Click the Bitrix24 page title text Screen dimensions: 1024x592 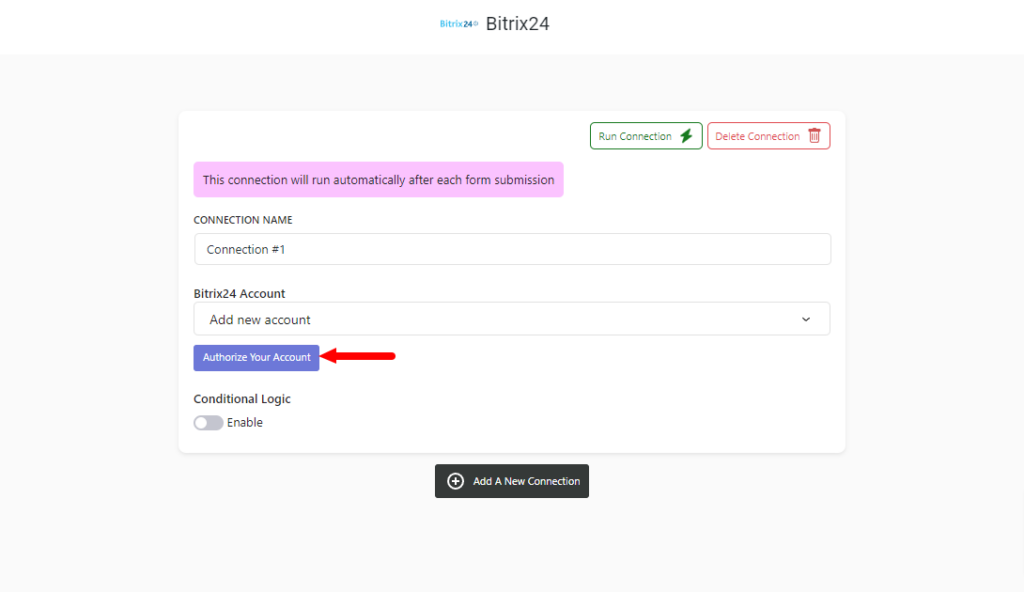(517, 24)
